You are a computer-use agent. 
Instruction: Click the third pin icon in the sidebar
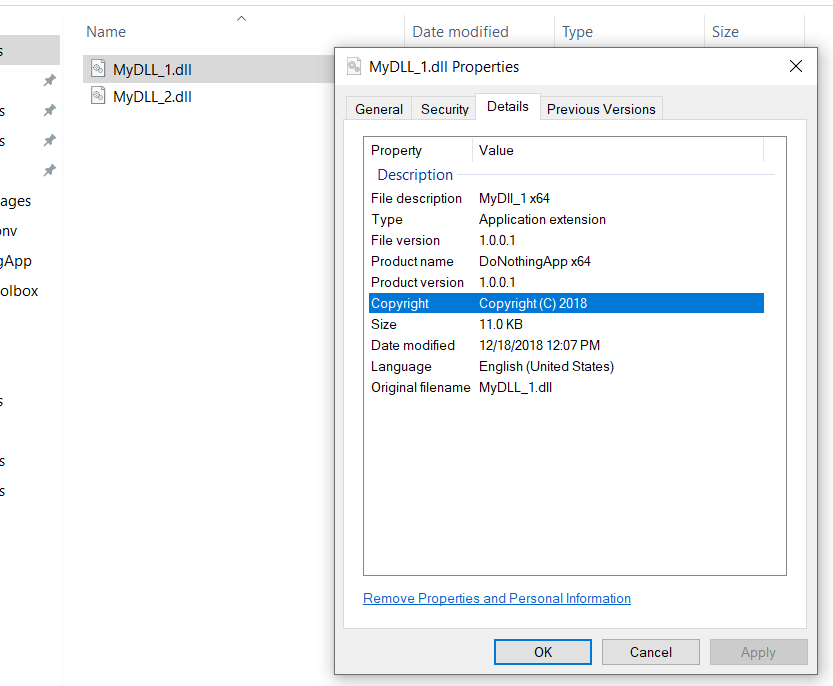coord(49,140)
